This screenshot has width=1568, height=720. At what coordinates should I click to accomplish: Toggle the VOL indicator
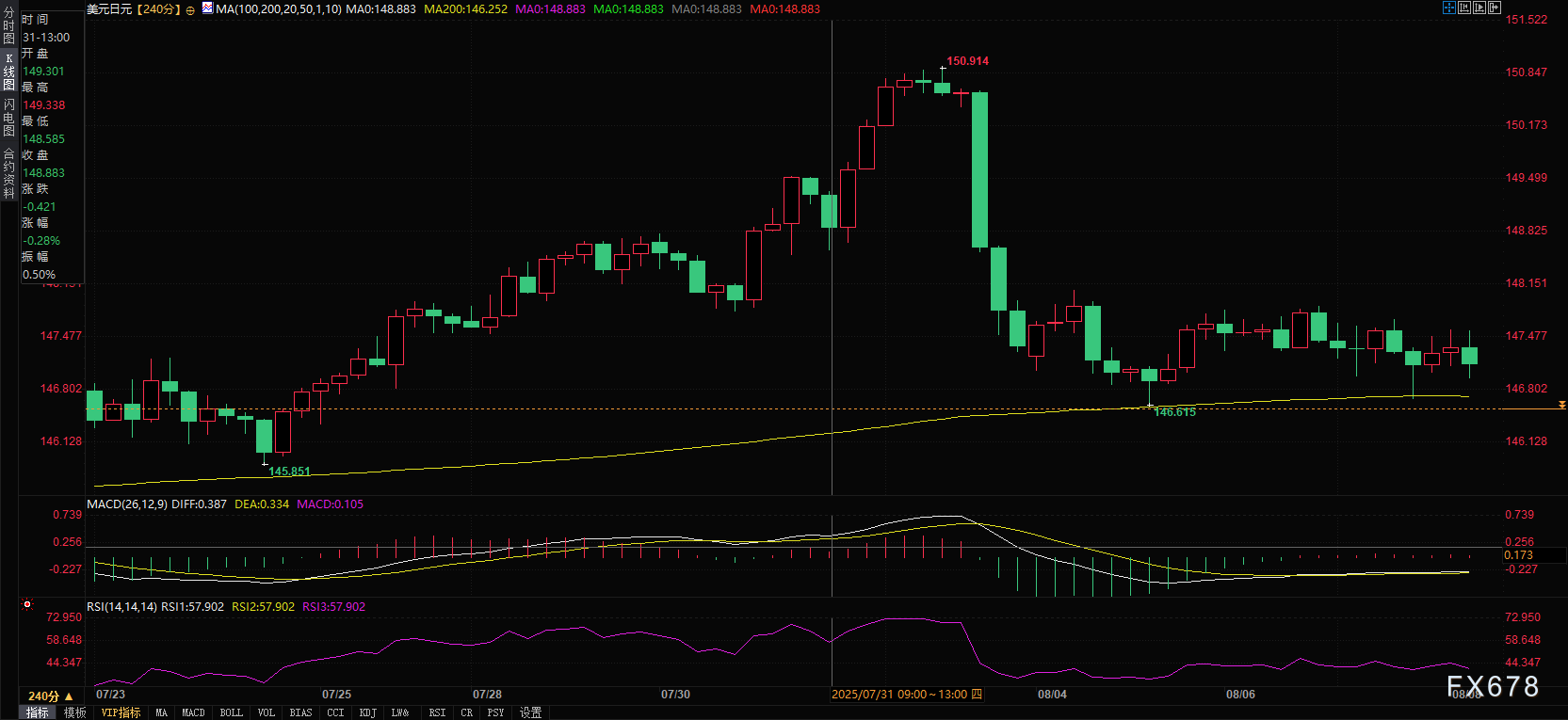tap(267, 712)
